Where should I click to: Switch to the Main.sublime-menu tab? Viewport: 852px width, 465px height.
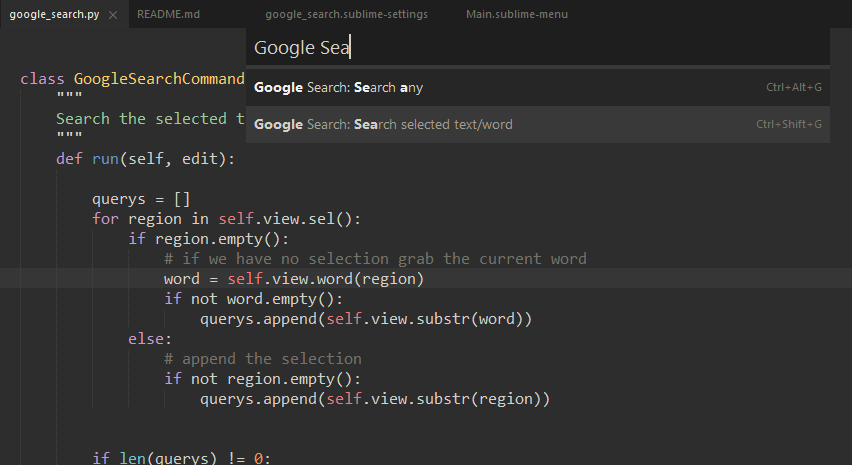pyautogui.click(x=517, y=14)
